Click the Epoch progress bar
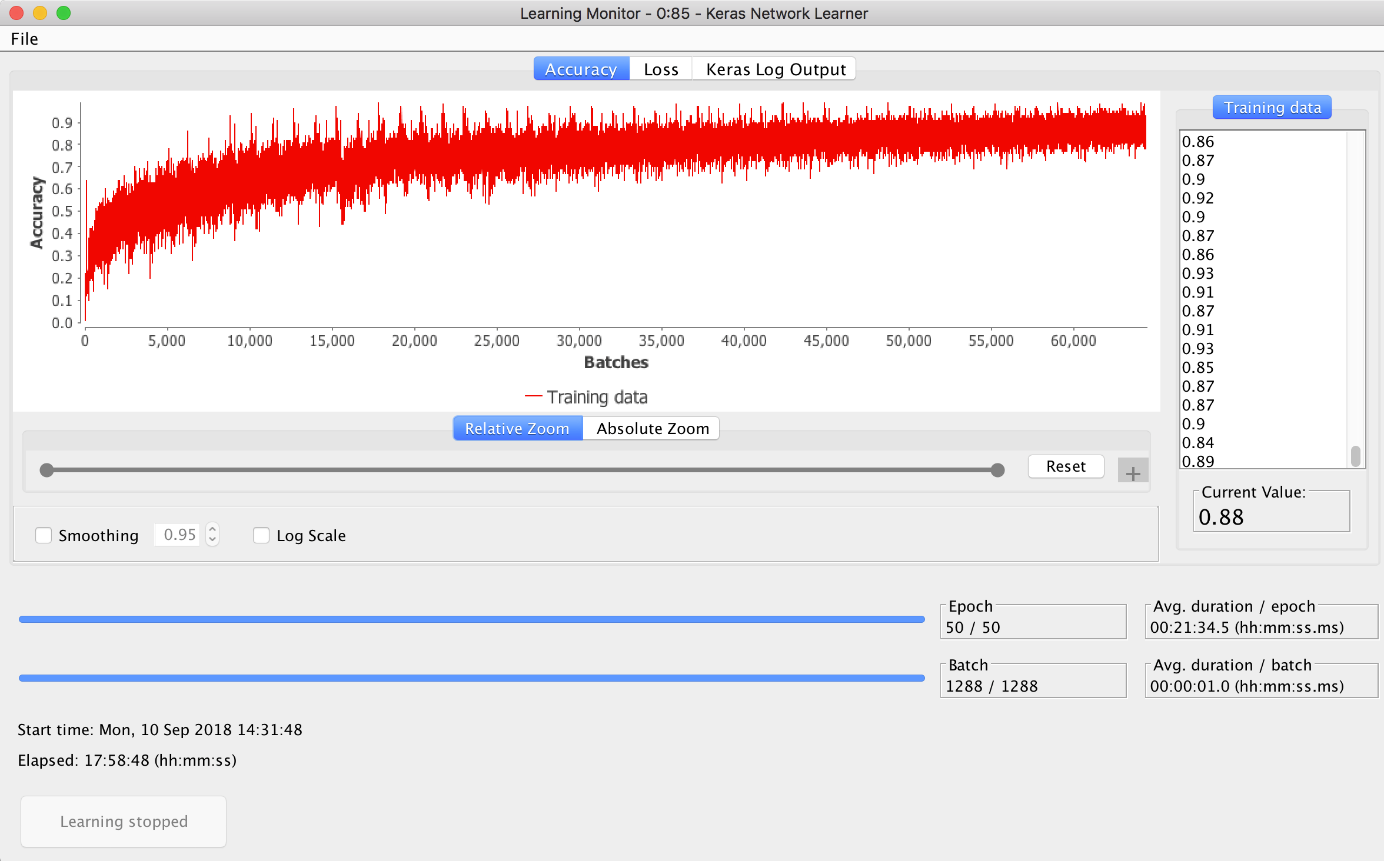 point(472,620)
